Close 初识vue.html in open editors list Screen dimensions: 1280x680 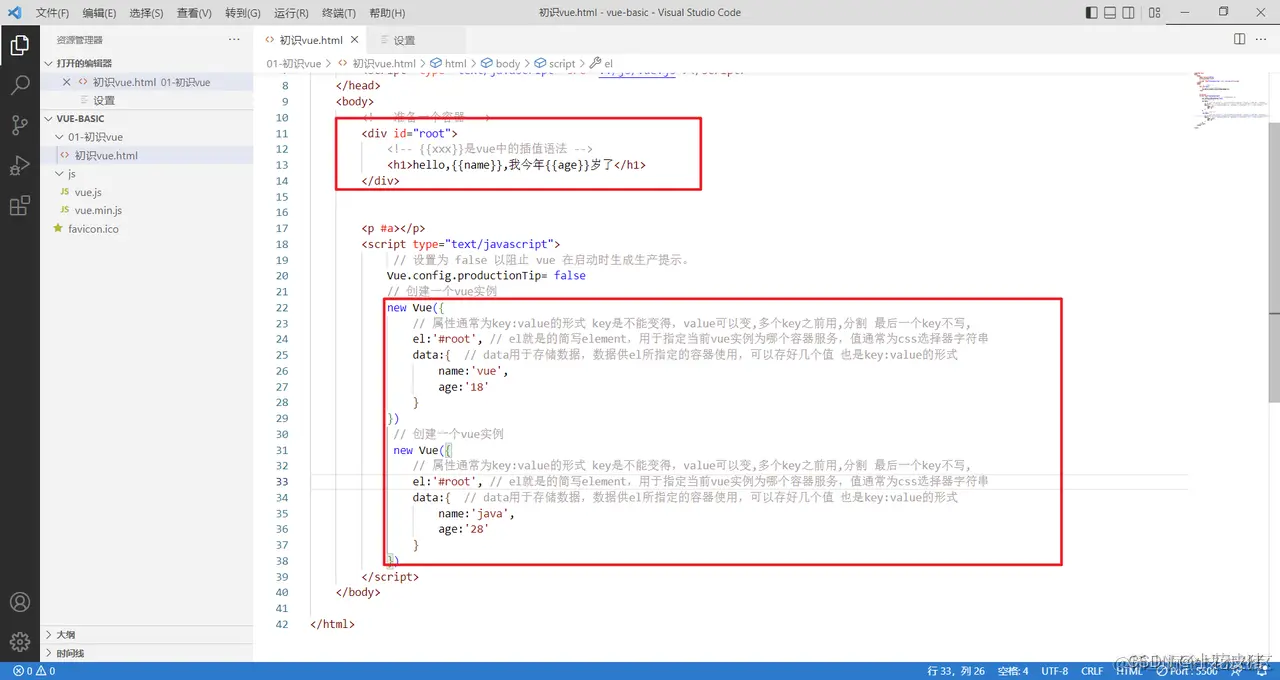(x=67, y=82)
